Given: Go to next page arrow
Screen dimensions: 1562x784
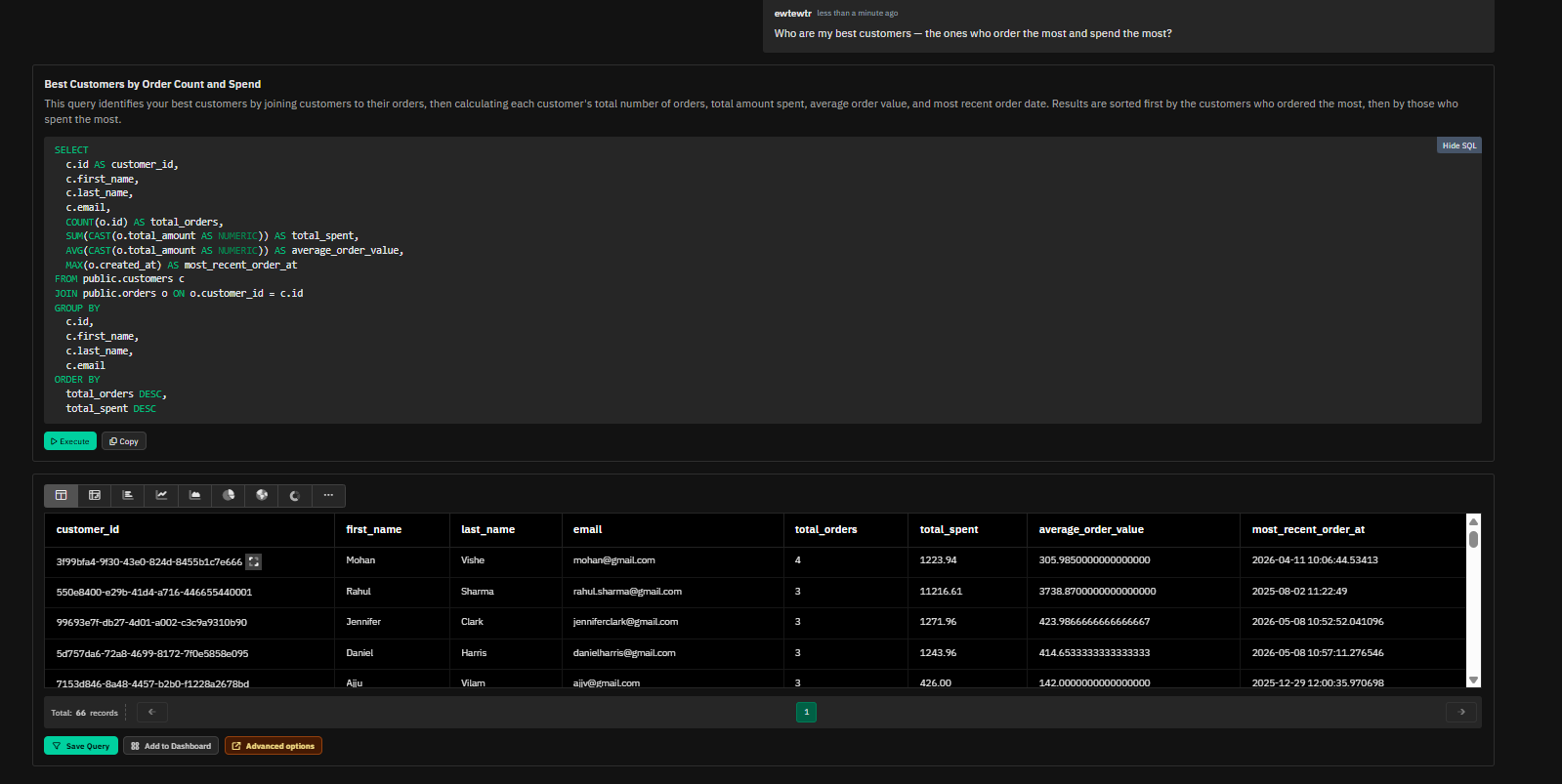Looking at the screenshot, I should (1461, 712).
